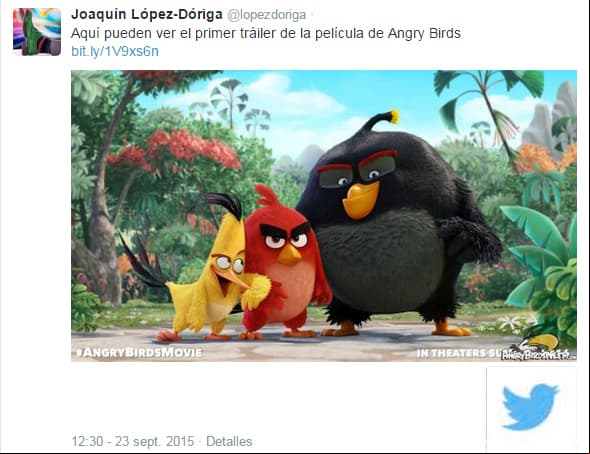Image resolution: width=590 pixels, height=454 pixels.
Task: Open Joaquín López-Dóriga's profile avatar
Action: coord(37,32)
